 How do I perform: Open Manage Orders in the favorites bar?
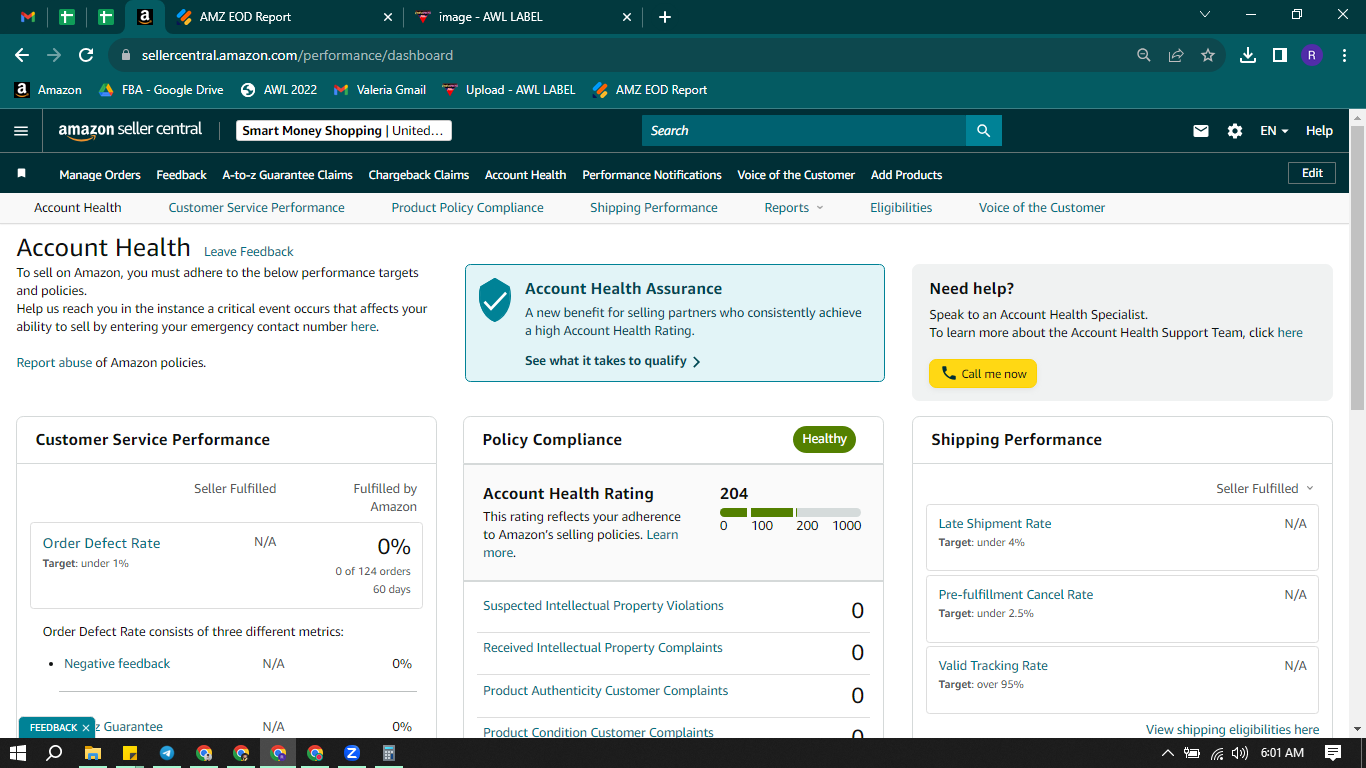[x=100, y=175]
